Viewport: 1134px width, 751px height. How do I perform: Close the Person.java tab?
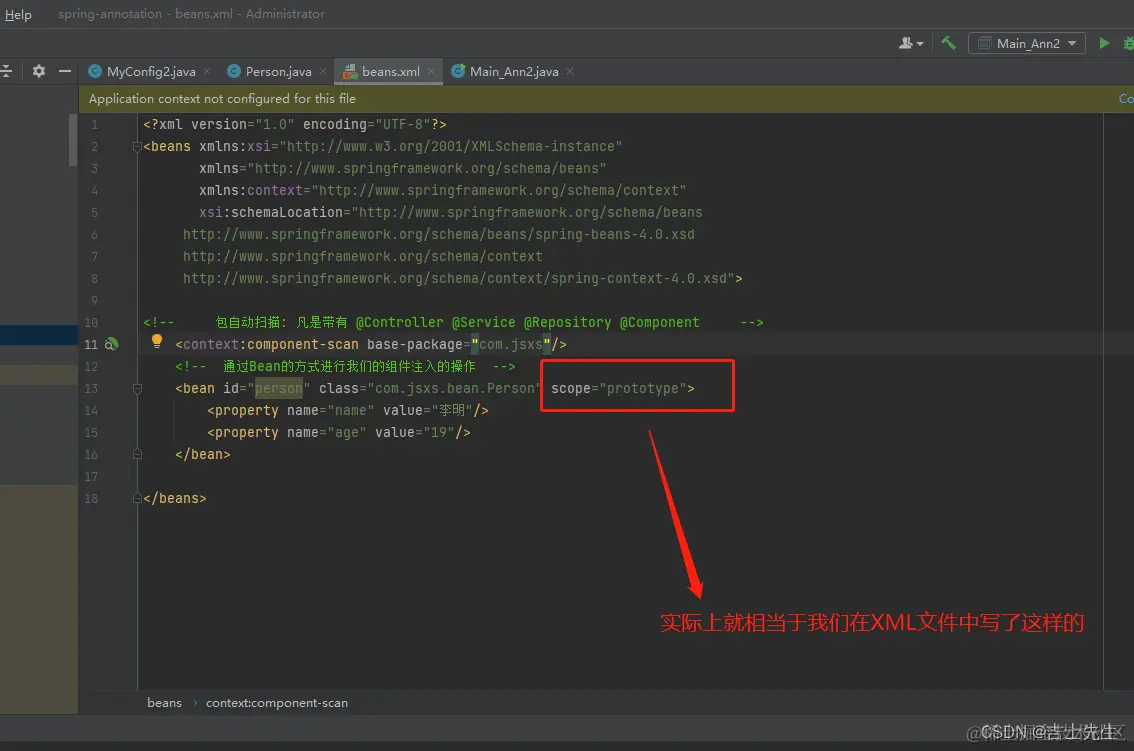323,71
